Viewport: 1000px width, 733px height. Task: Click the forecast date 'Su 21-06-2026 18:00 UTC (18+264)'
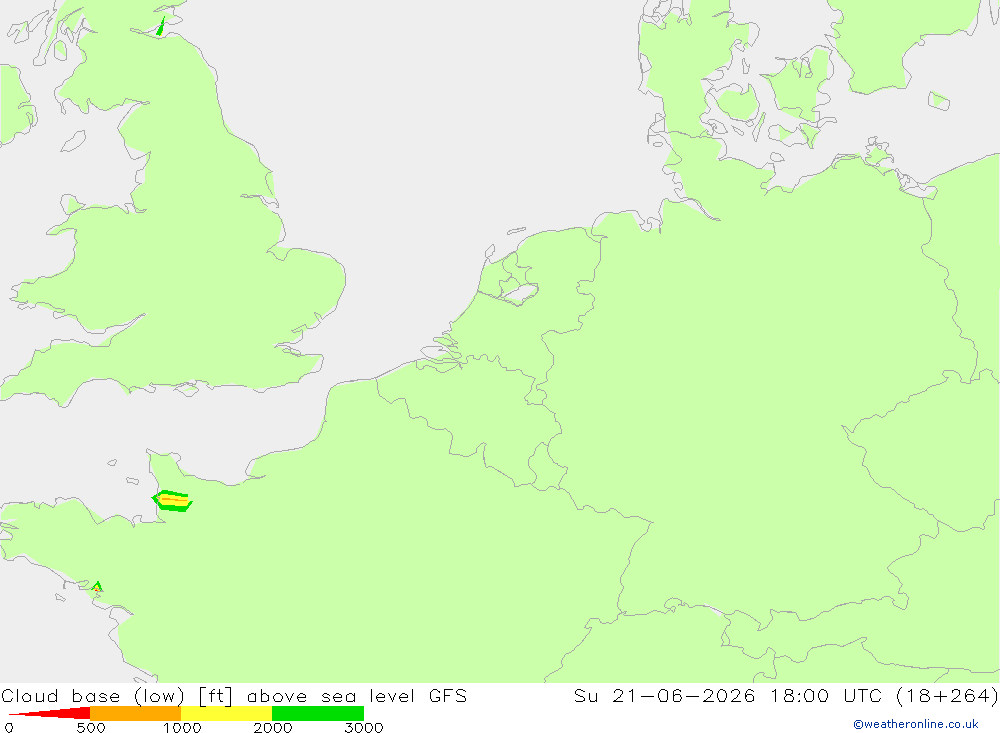tap(786, 696)
